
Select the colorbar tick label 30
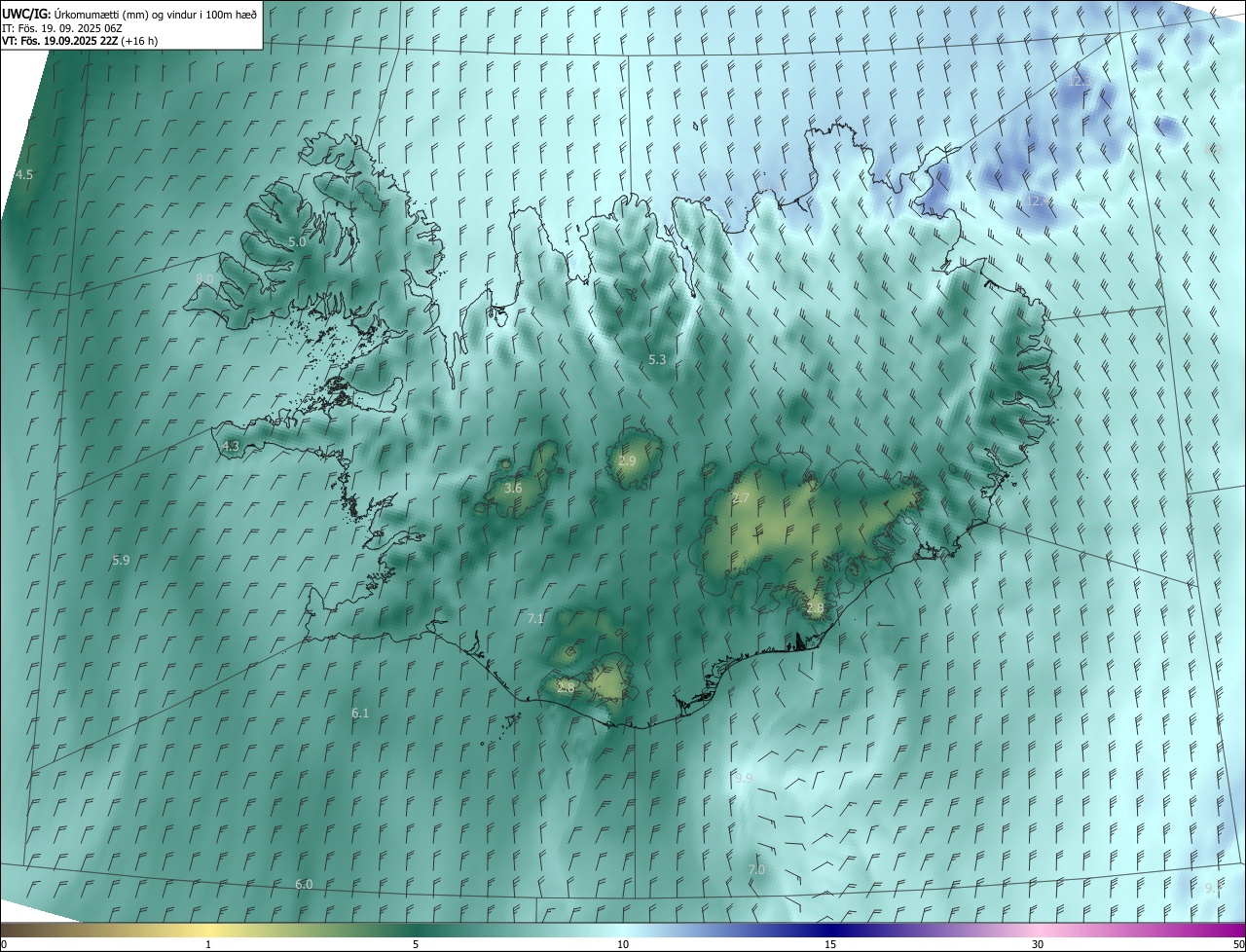tap(1038, 945)
